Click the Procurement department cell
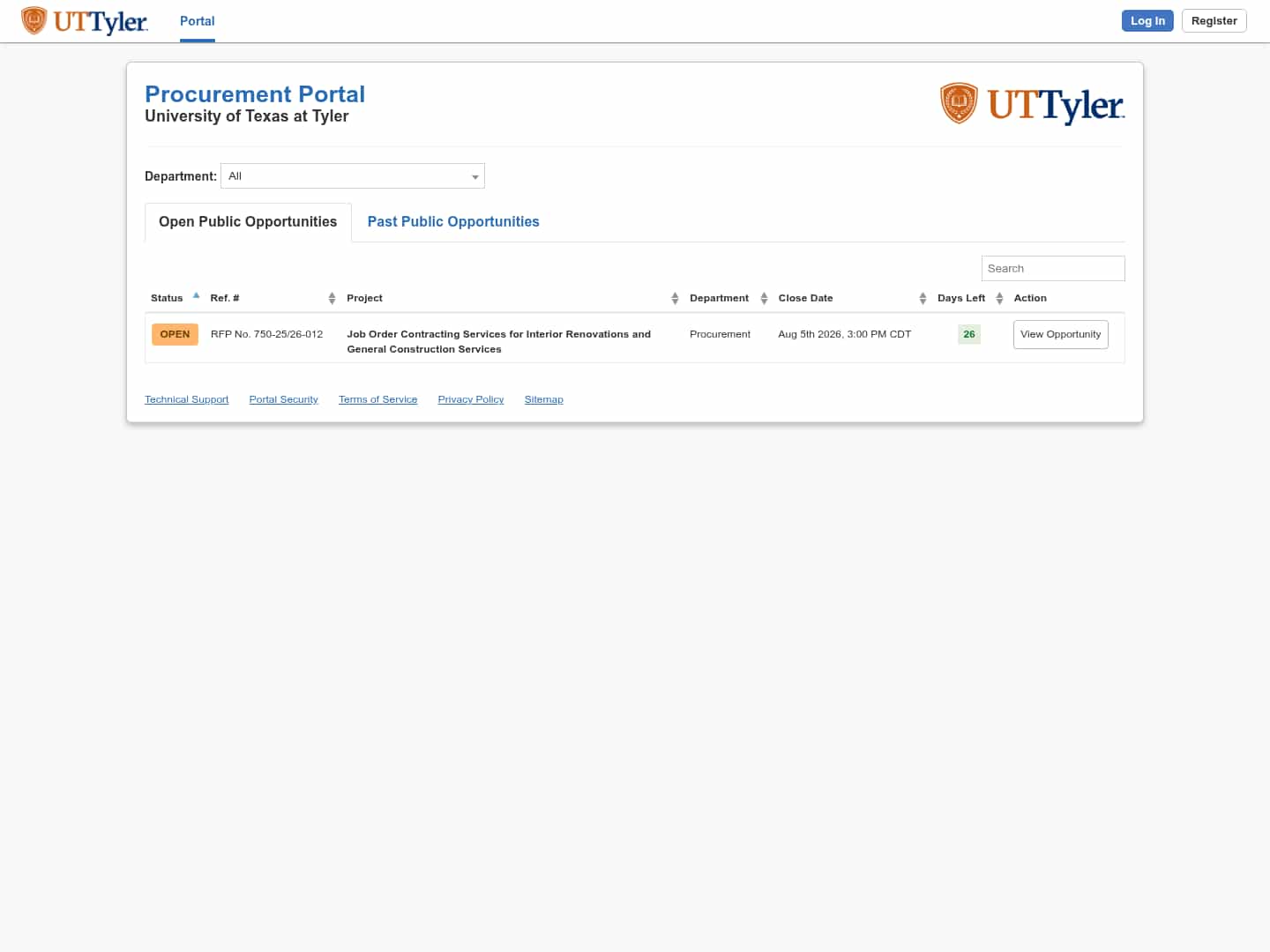 click(720, 334)
